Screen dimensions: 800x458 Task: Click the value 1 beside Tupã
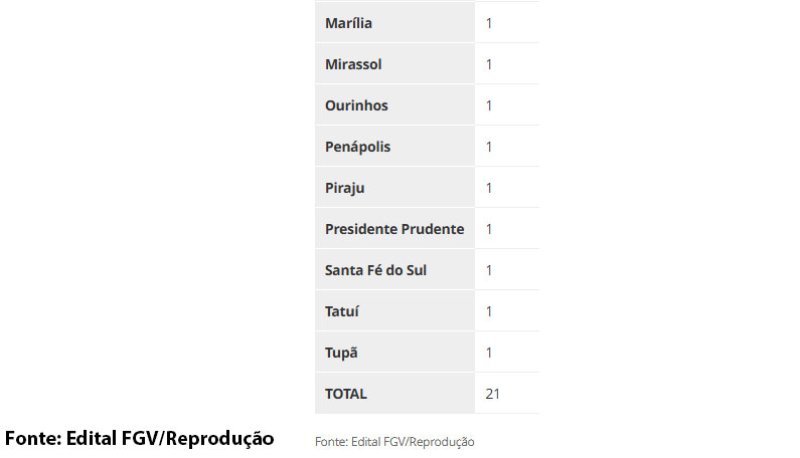(489, 353)
